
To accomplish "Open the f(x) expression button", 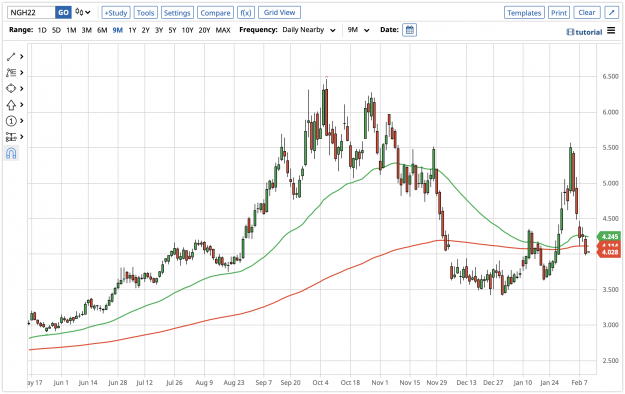I will pyautogui.click(x=246, y=13).
